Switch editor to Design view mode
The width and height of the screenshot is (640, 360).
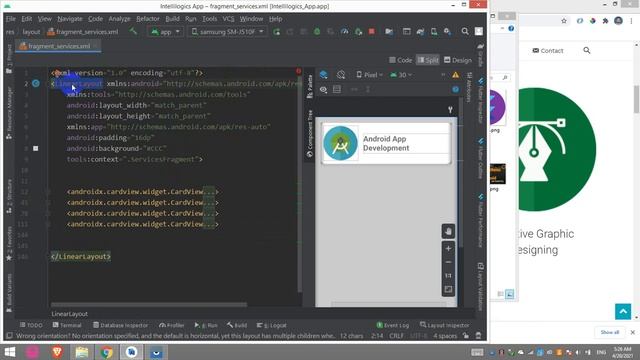[458, 60]
